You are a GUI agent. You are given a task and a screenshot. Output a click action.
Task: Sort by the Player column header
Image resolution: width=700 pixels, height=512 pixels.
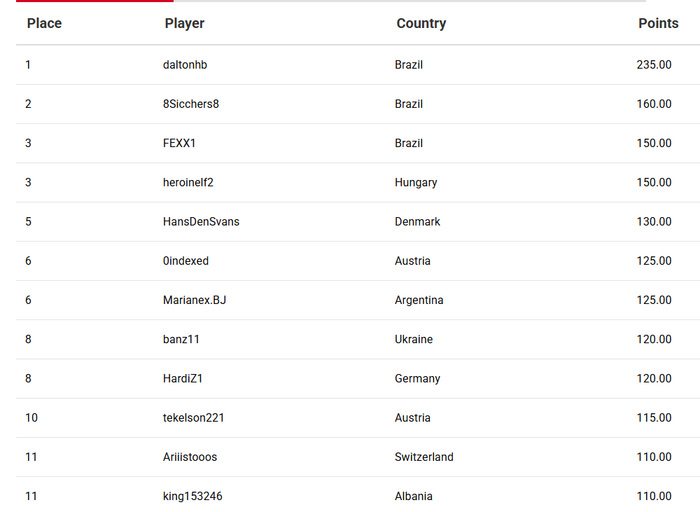coord(184,23)
